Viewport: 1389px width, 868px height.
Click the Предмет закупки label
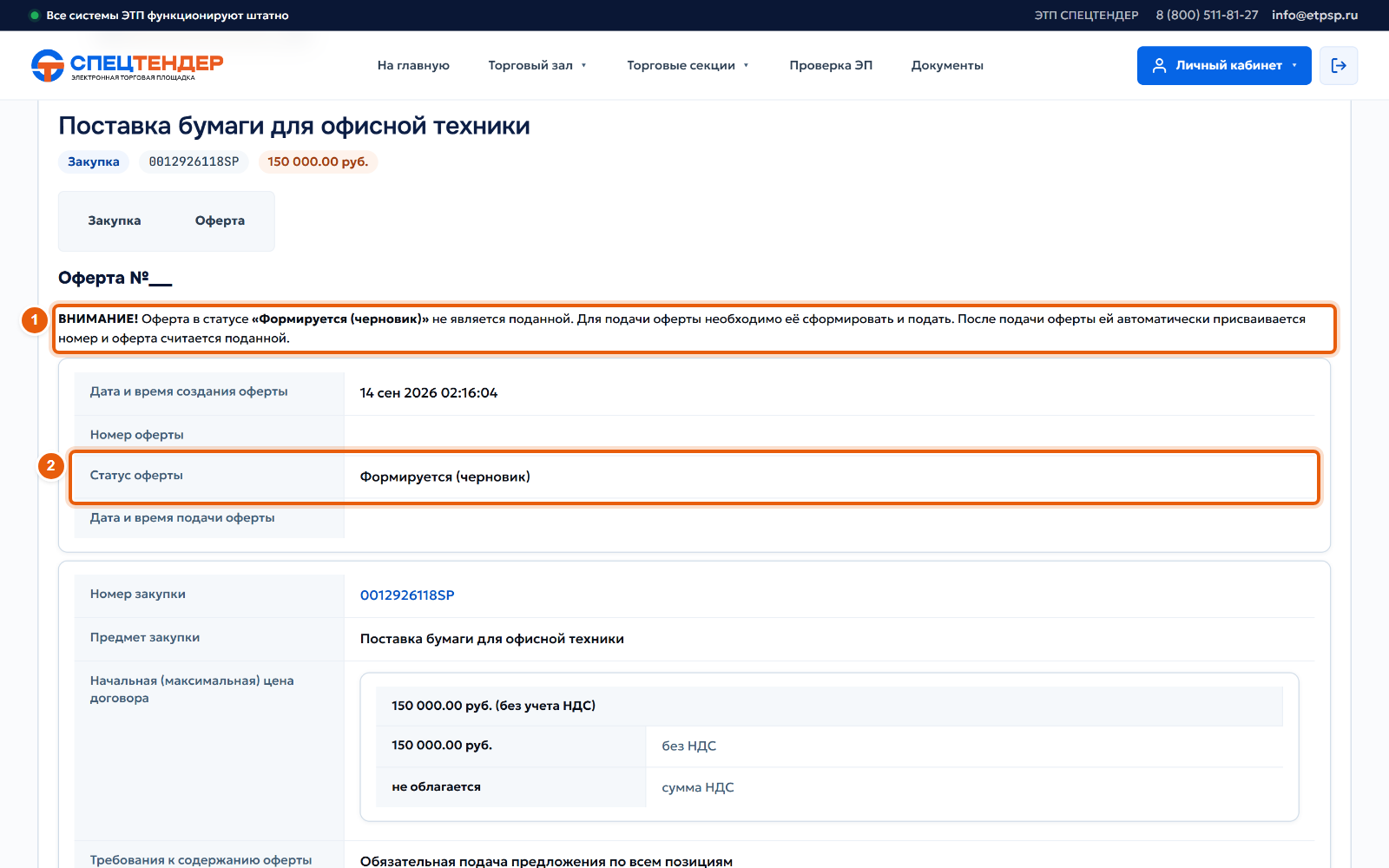pyautogui.click(x=145, y=637)
